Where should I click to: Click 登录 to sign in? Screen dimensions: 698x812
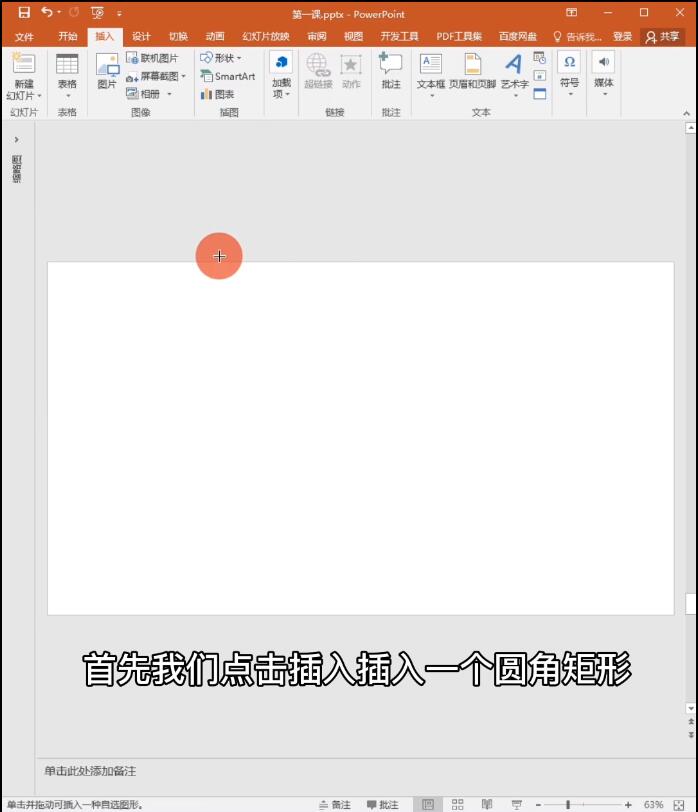pos(622,36)
